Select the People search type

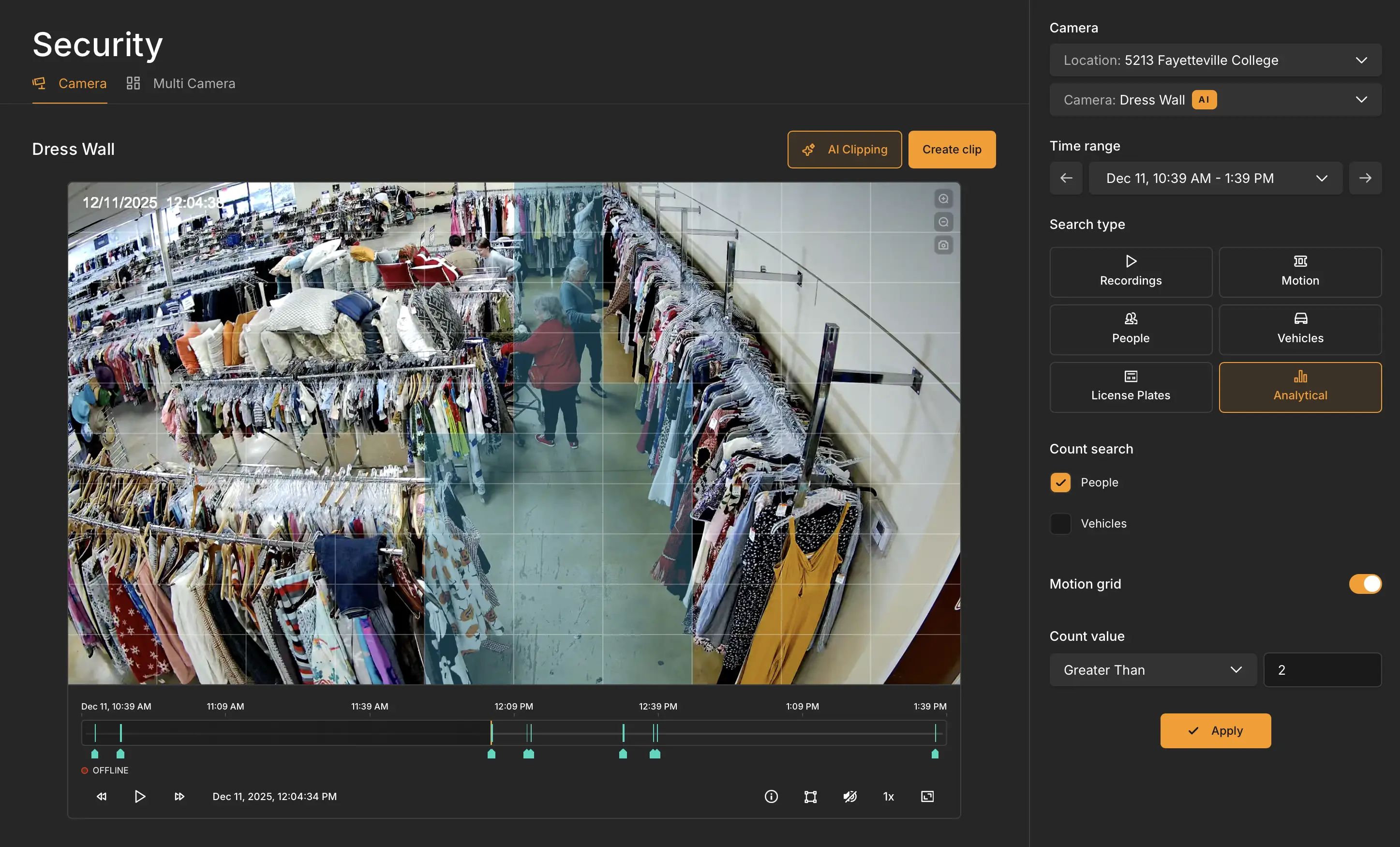pyautogui.click(x=1130, y=329)
